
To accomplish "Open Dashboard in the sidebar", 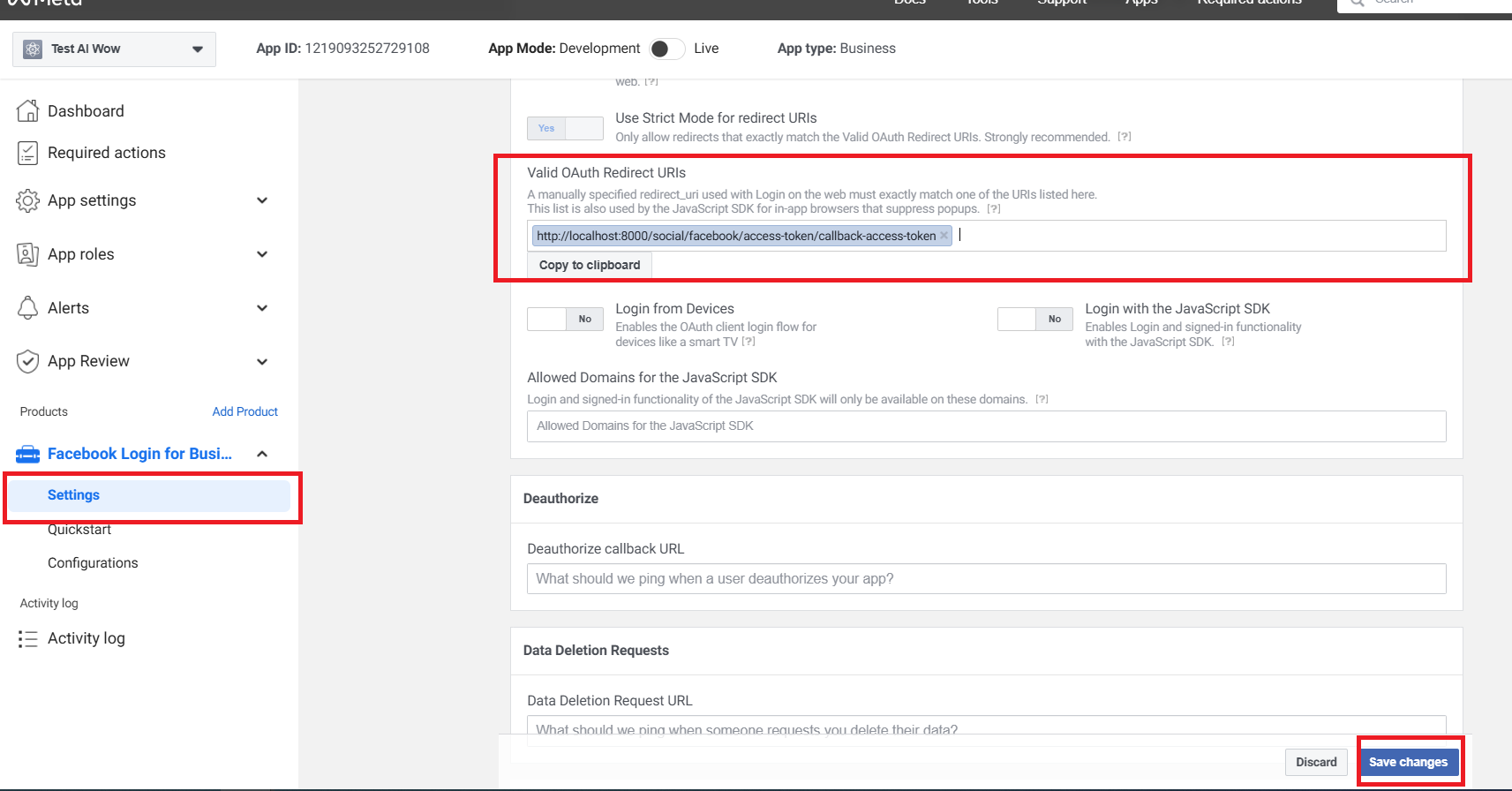I will pyautogui.click(x=86, y=111).
